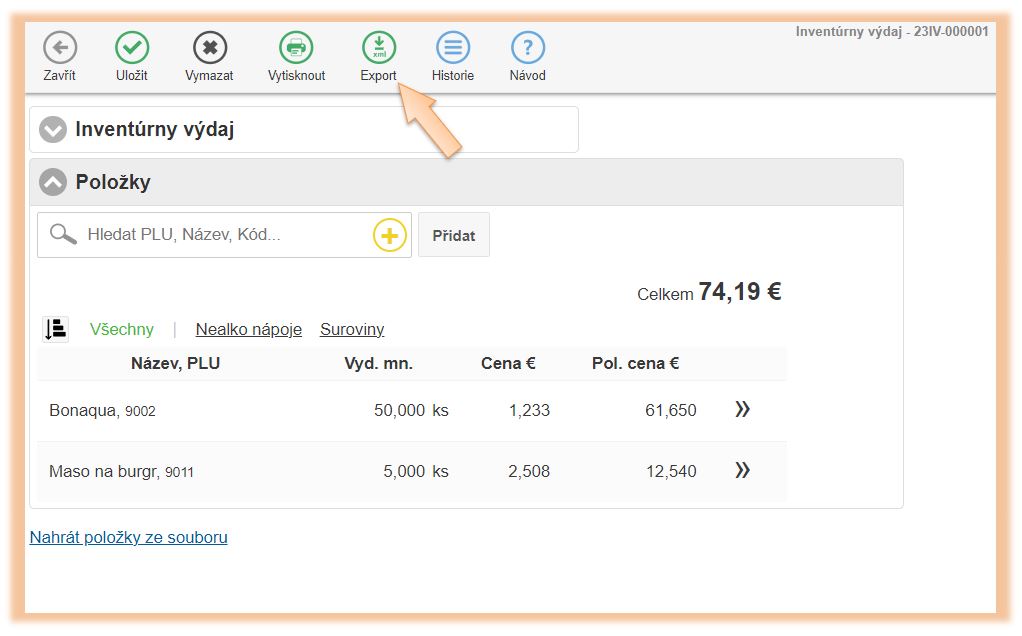Expand details for Maso na burgr row
1022x636 pixels.
[x=742, y=470]
